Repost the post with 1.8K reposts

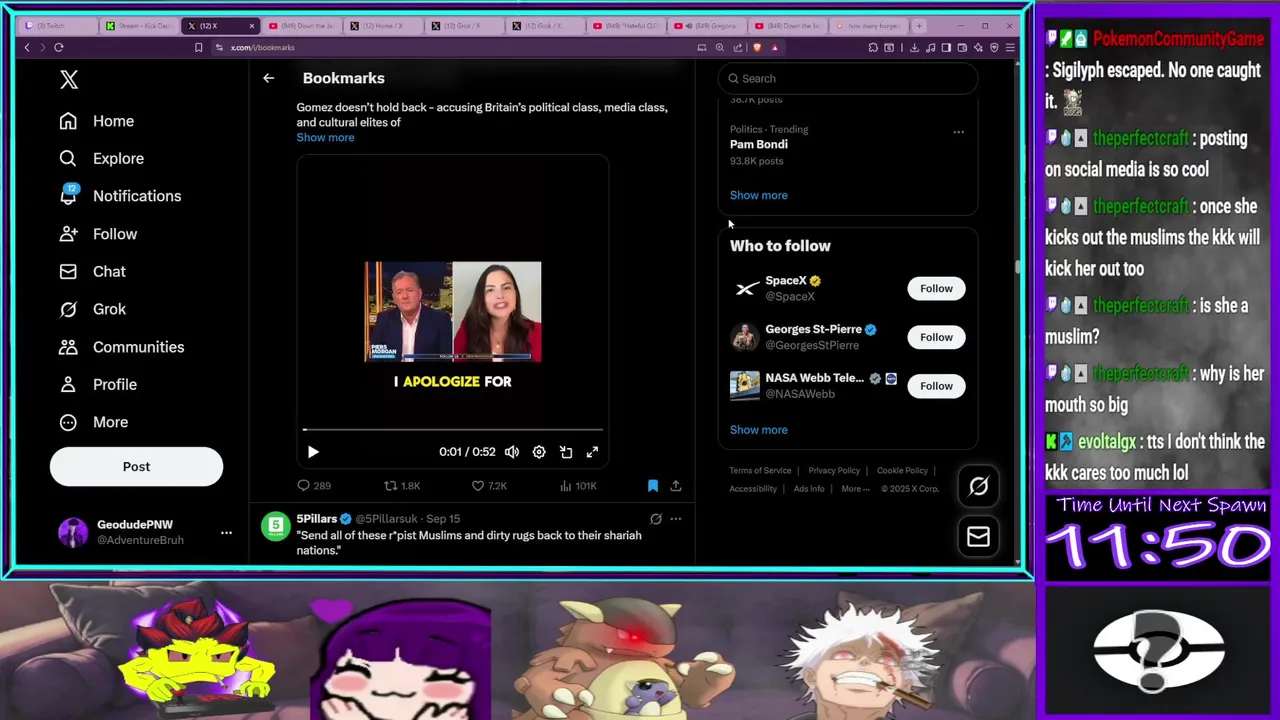tap(402, 486)
